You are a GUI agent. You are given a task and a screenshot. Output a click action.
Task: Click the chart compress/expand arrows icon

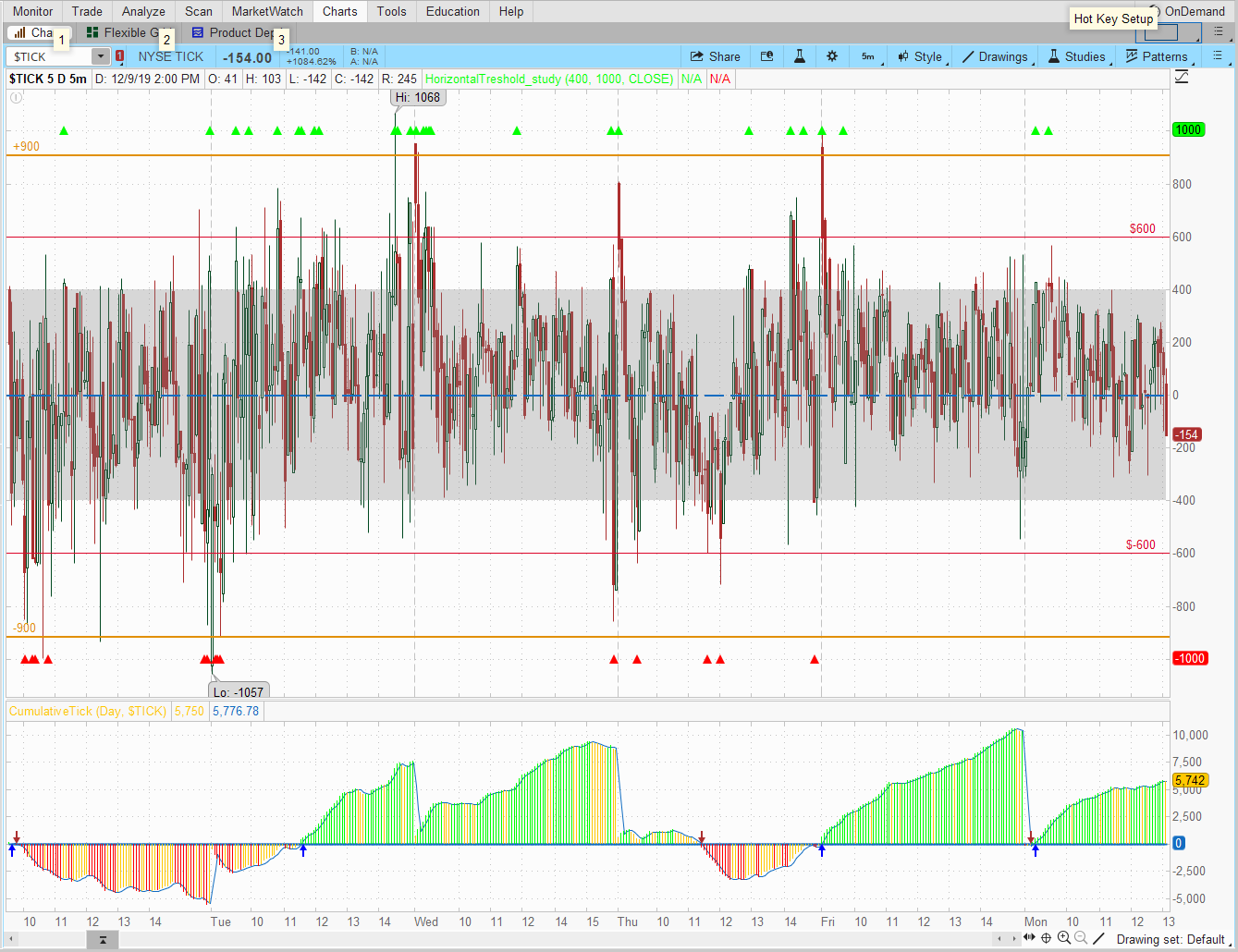click(x=1029, y=938)
